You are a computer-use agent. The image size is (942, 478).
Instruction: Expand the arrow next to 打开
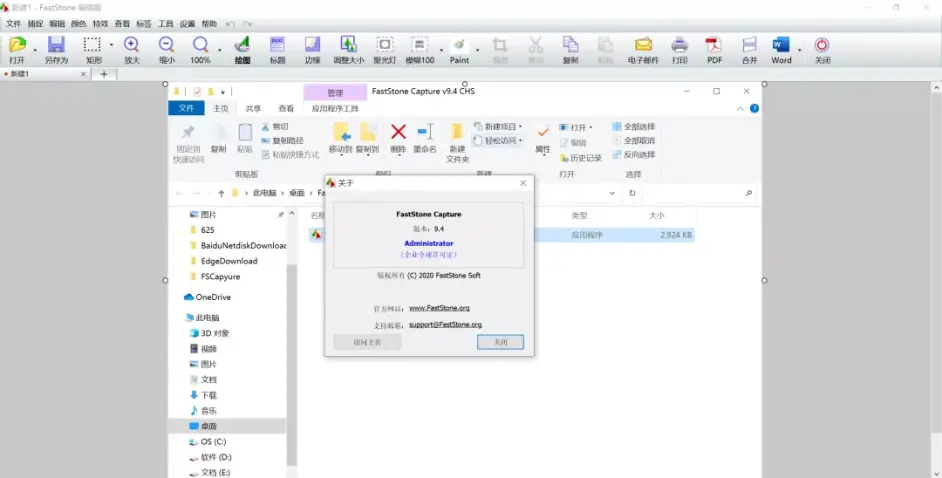pyautogui.click(x=35, y=50)
